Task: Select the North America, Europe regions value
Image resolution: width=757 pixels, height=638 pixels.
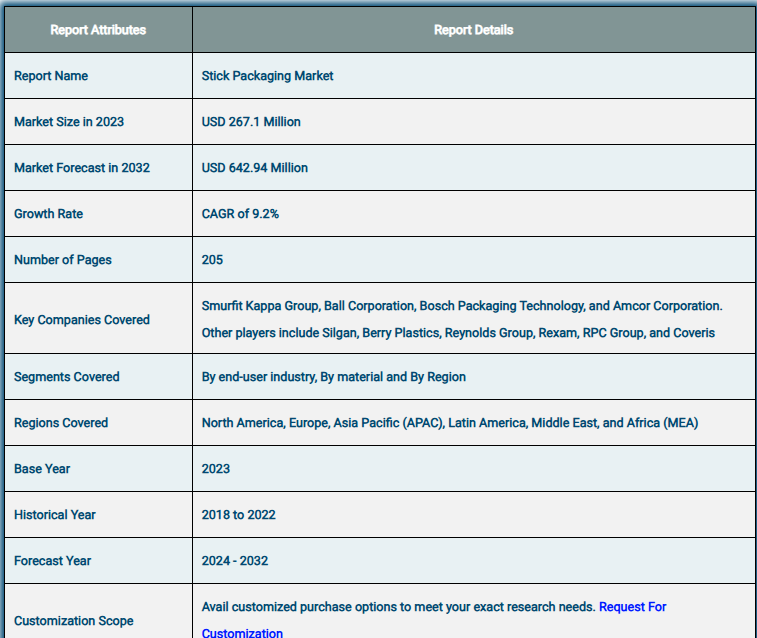Action: click(x=450, y=423)
